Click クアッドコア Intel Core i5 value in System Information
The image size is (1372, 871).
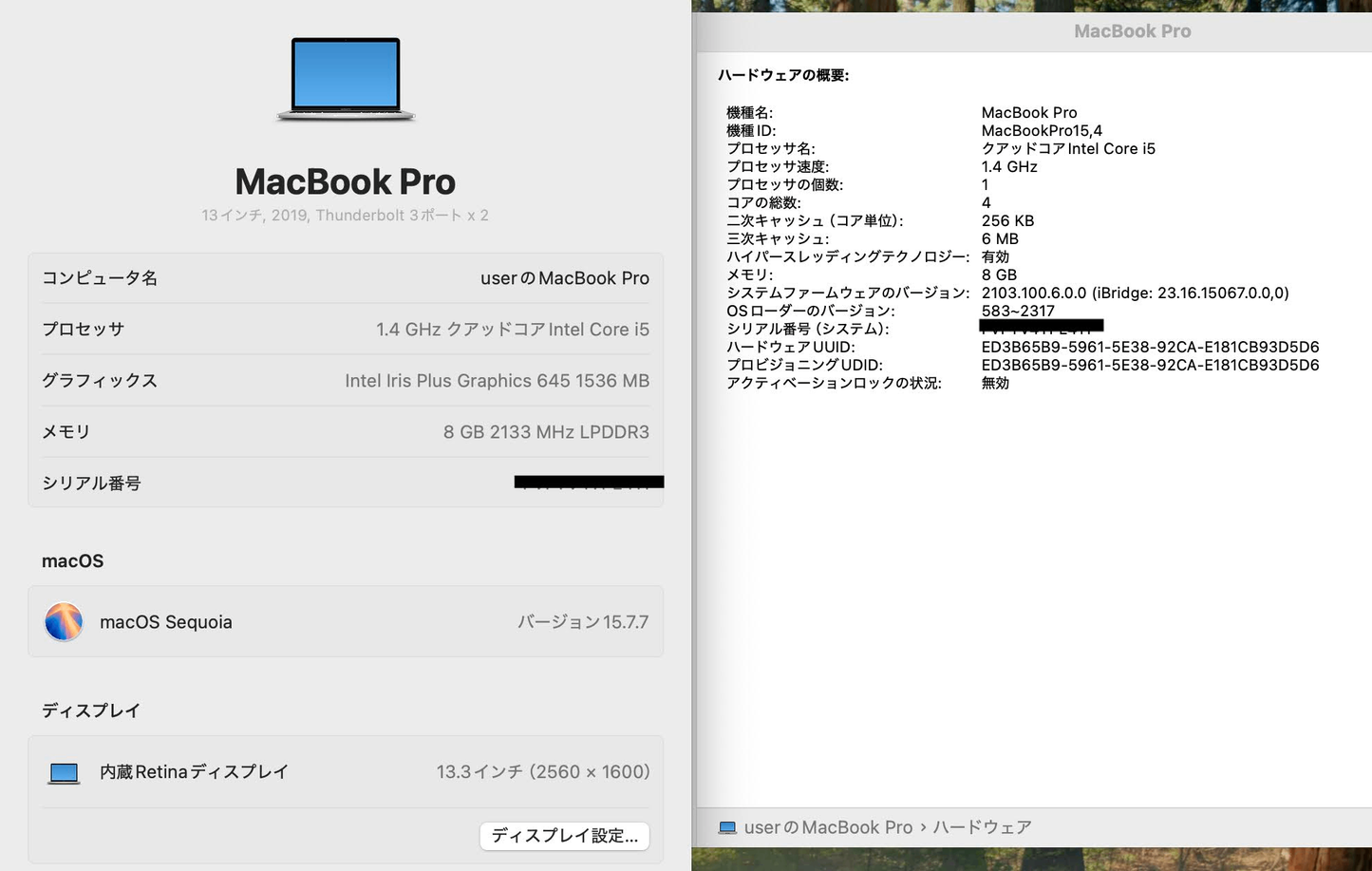point(1068,149)
